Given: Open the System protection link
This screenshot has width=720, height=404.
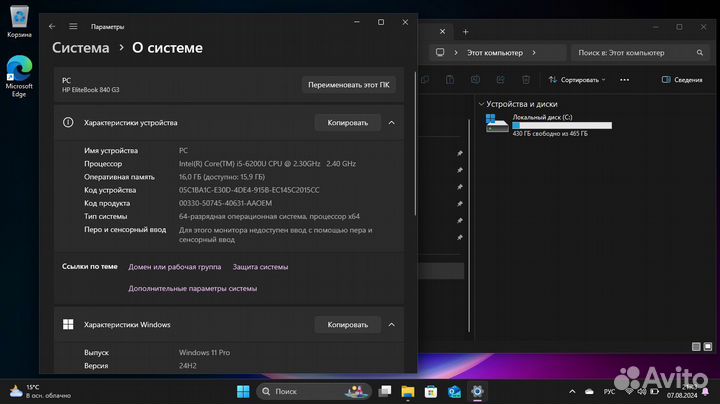Looking at the screenshot, I should coord(260,267).
